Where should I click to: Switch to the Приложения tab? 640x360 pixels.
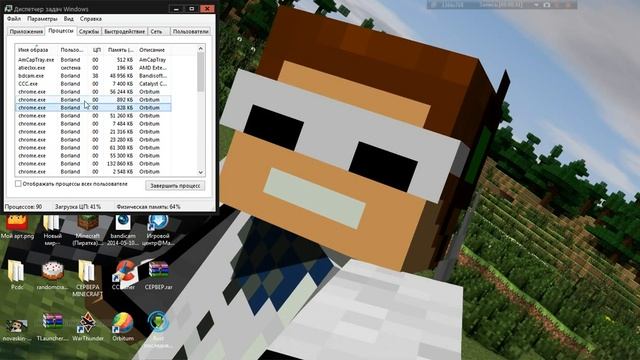point(26,31)
